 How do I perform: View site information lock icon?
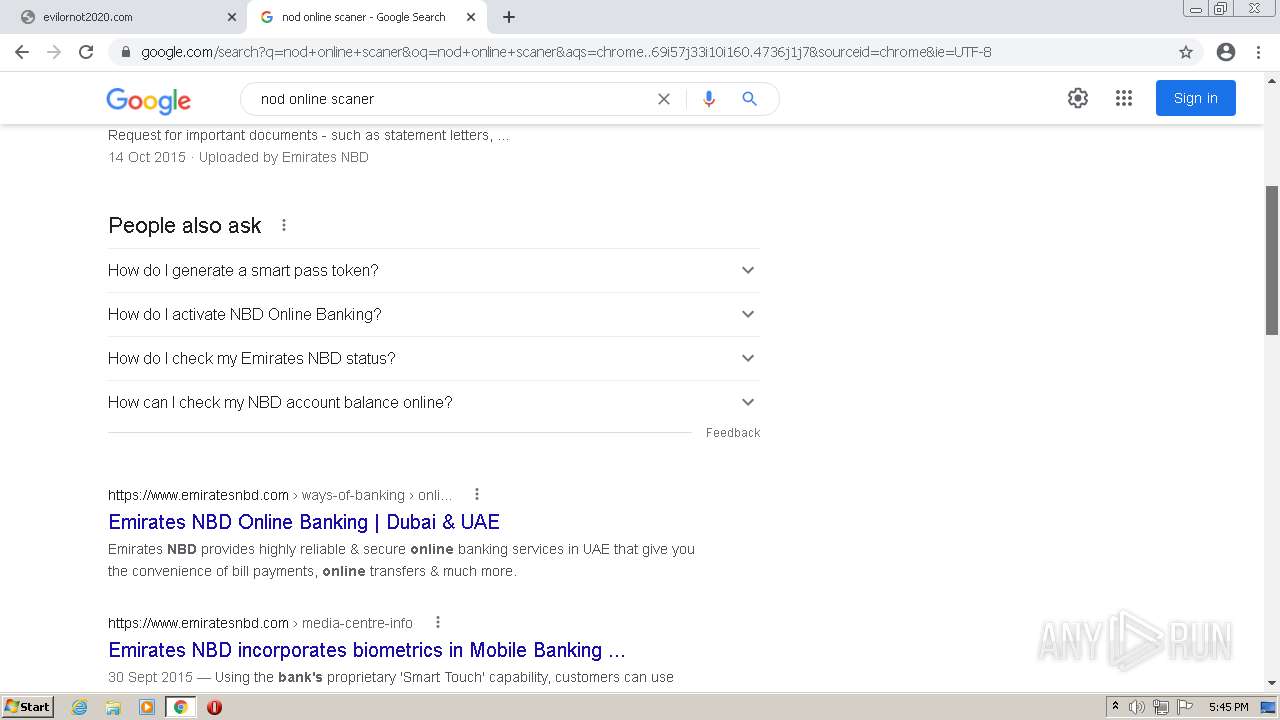(126, 52)
